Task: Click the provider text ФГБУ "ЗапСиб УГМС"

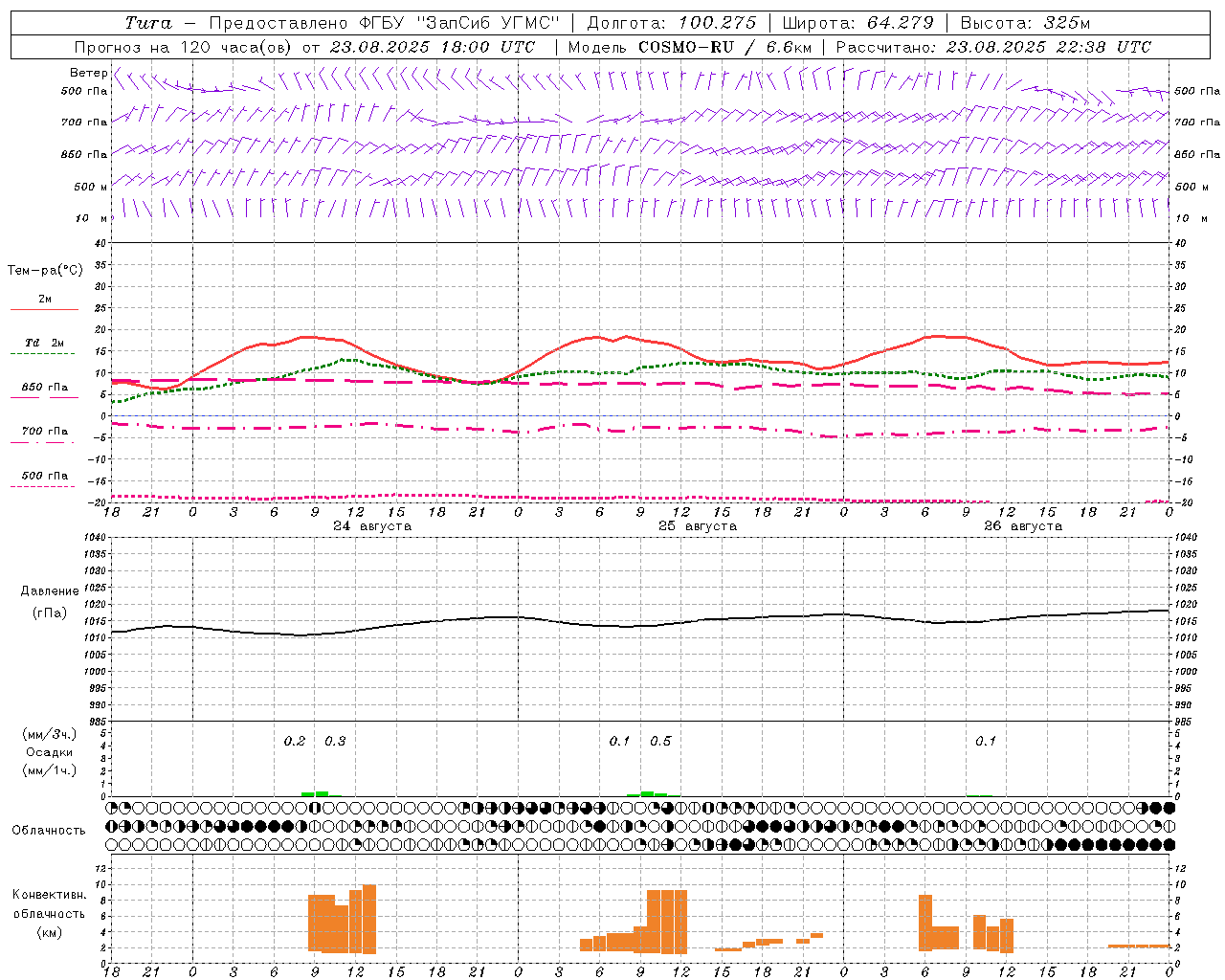Action: pyautogui.click(x=458, y=23)
